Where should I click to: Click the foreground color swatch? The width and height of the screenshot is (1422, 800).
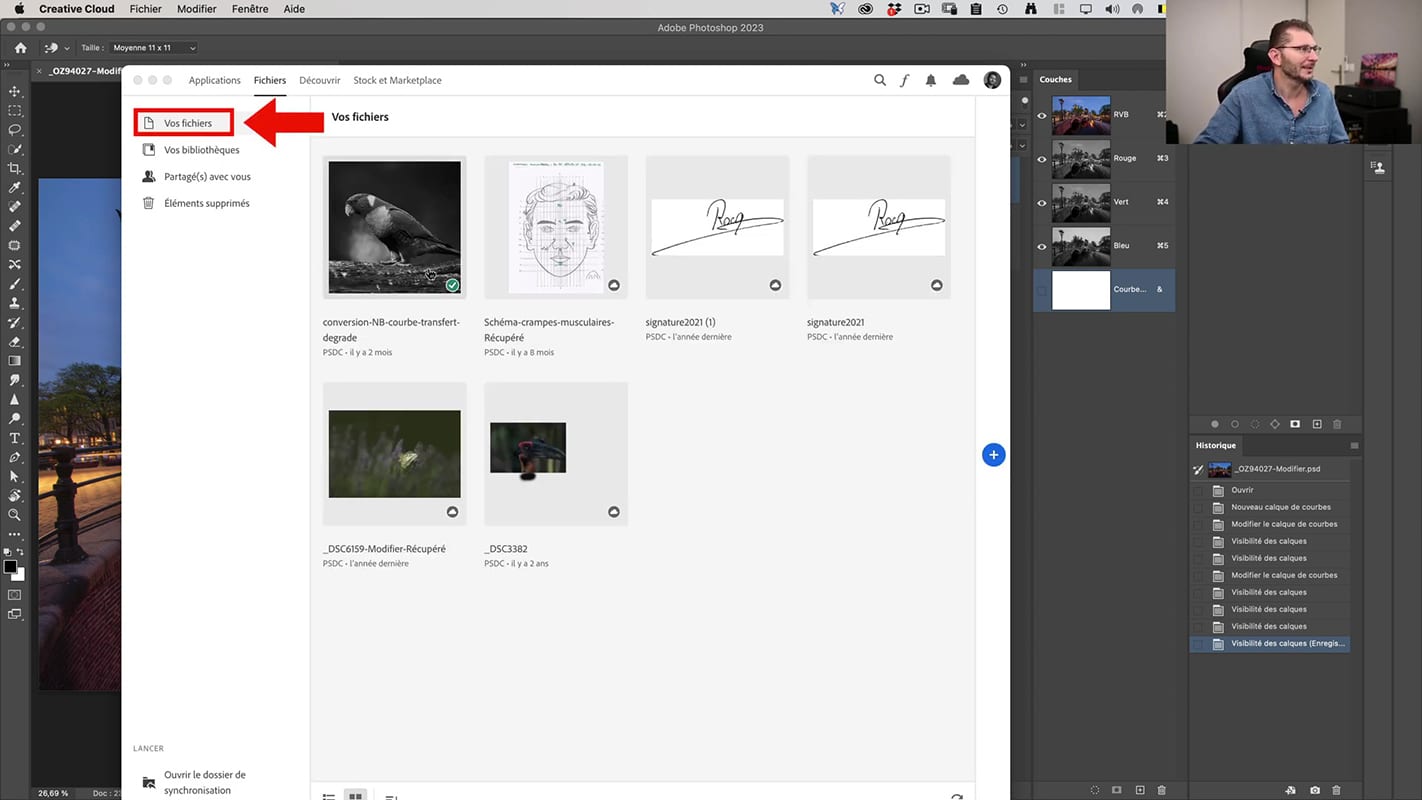pos(10,567)
